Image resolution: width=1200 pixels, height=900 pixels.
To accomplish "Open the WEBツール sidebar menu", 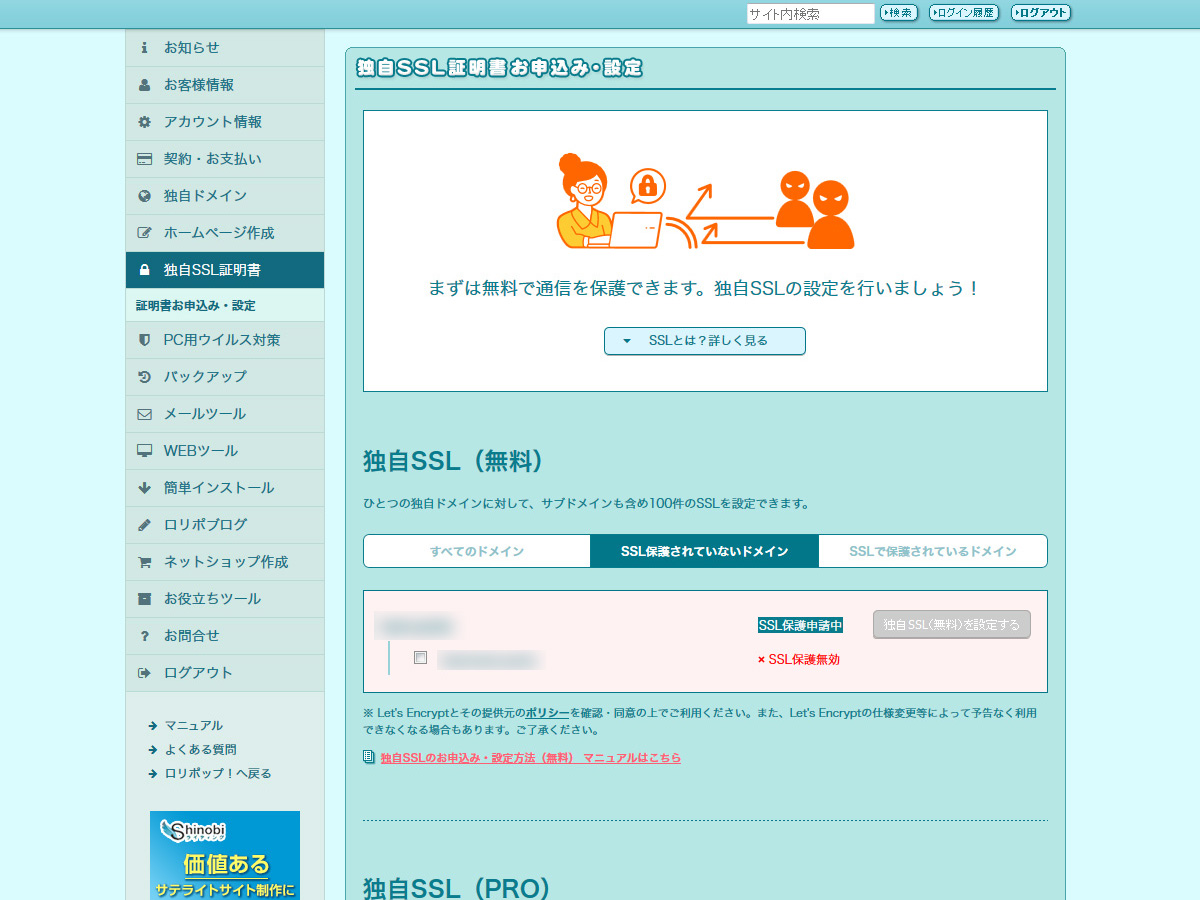I will (x=200, y=451).
